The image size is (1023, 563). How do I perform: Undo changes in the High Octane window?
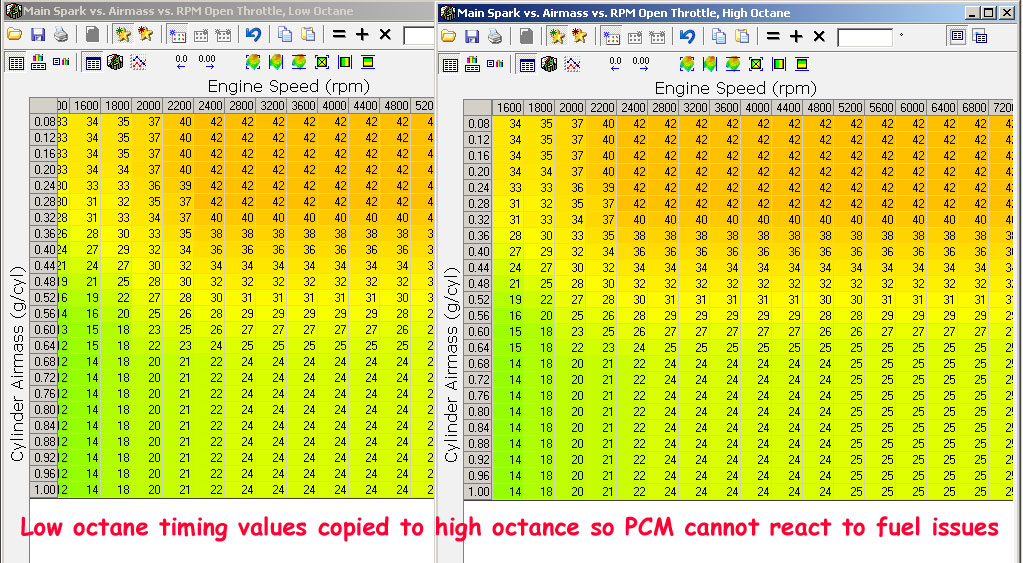click(x=687, y=36)
